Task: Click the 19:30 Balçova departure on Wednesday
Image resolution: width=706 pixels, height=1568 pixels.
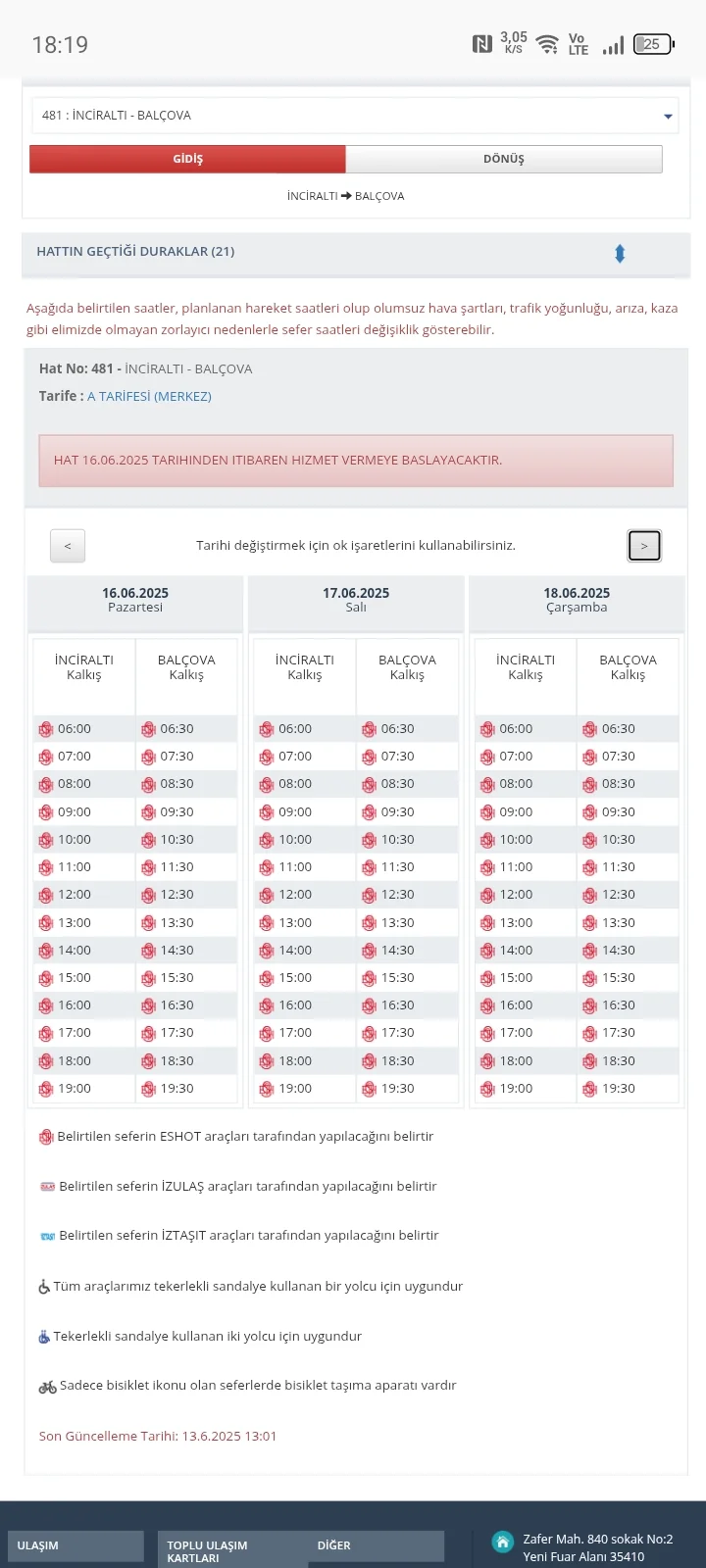Action: click(619, 1089)
